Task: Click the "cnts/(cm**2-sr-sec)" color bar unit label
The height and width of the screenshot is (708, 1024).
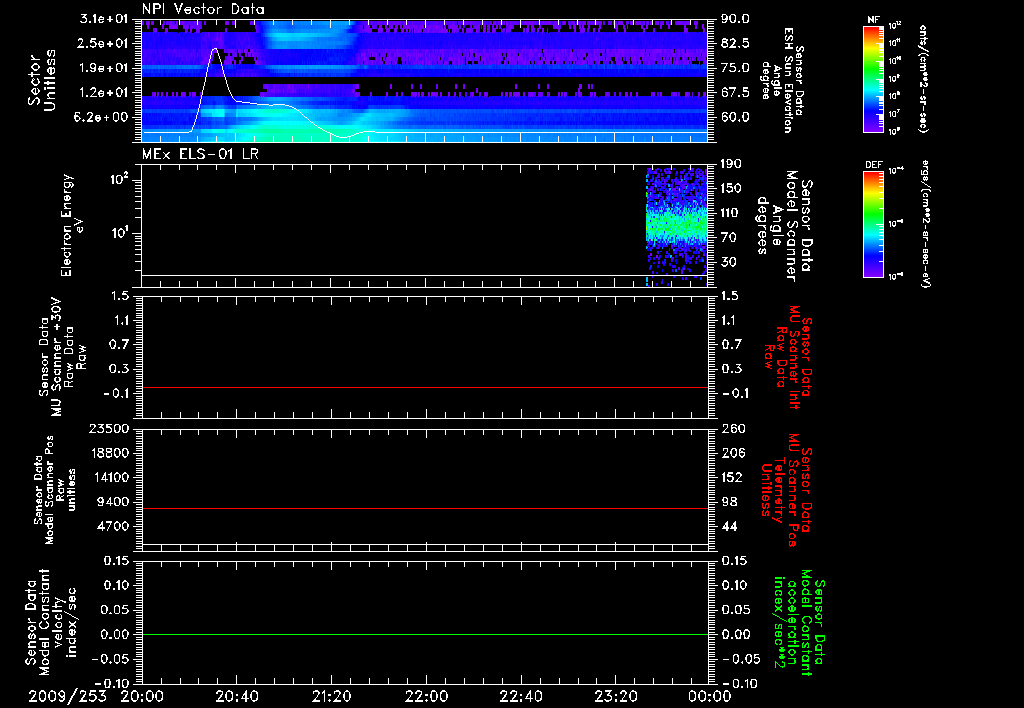Action: coord(923,78)
